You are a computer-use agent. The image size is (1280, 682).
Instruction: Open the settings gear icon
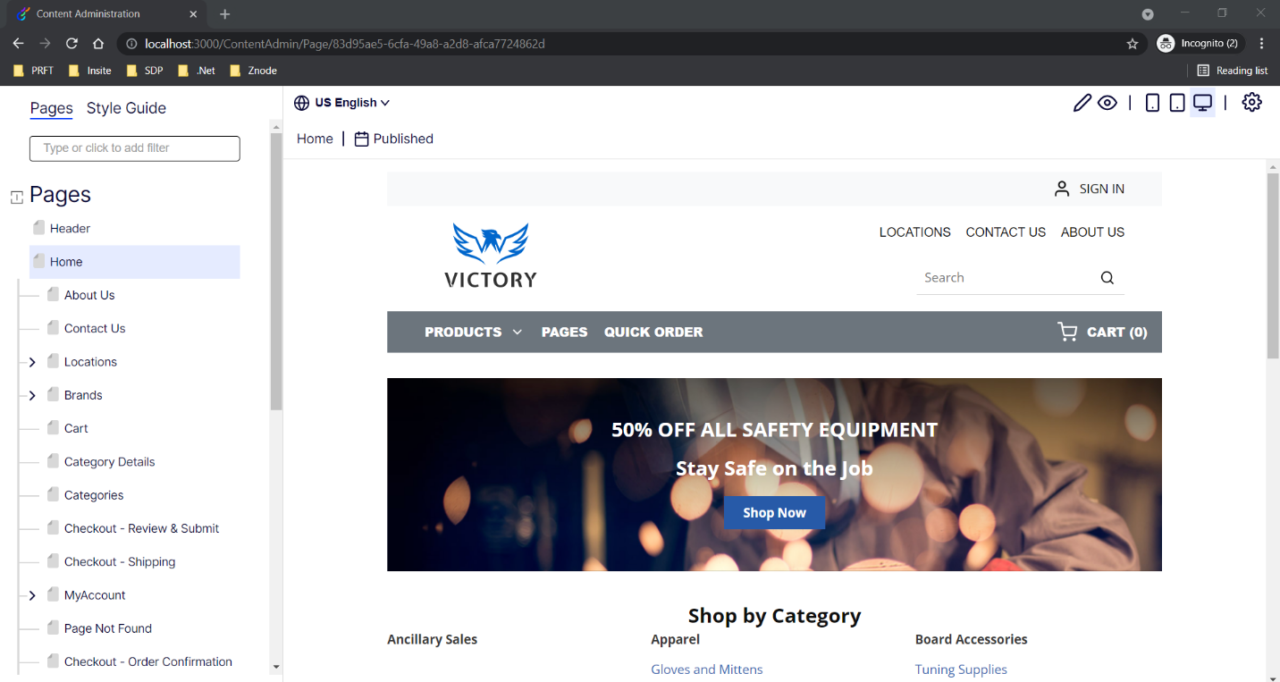1252,102
